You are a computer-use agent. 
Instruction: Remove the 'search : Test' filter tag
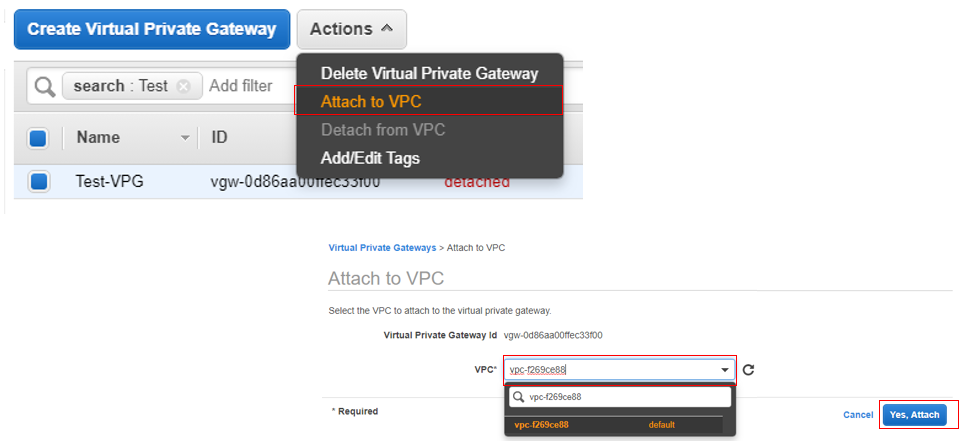coord(183,86)
